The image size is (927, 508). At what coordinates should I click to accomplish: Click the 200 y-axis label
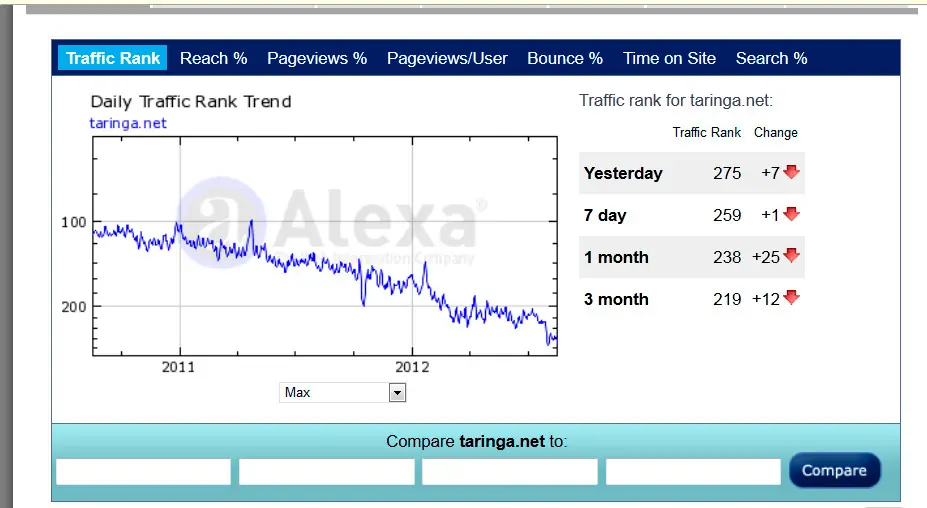[x=74, y=307]
